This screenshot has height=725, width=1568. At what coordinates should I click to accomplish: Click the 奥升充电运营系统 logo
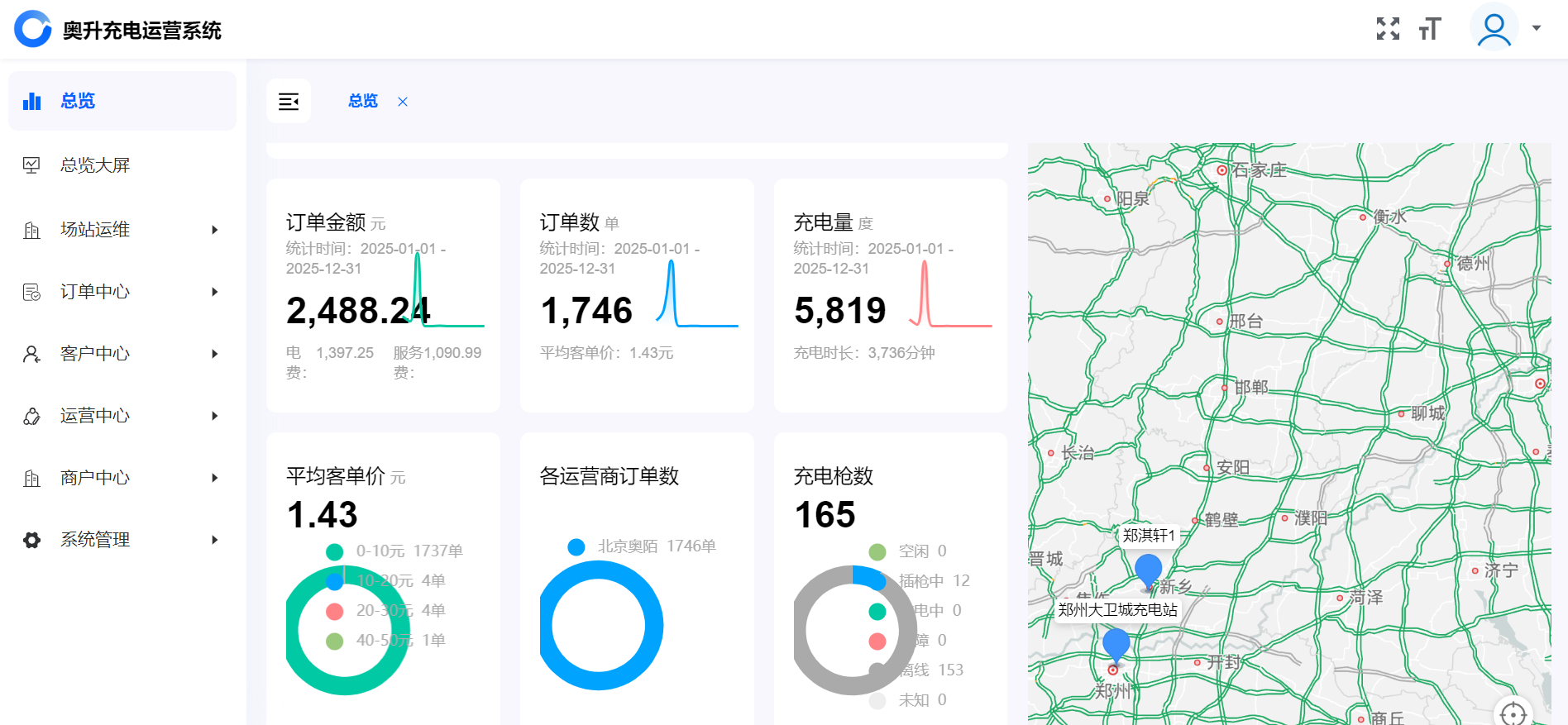[33, 30]
